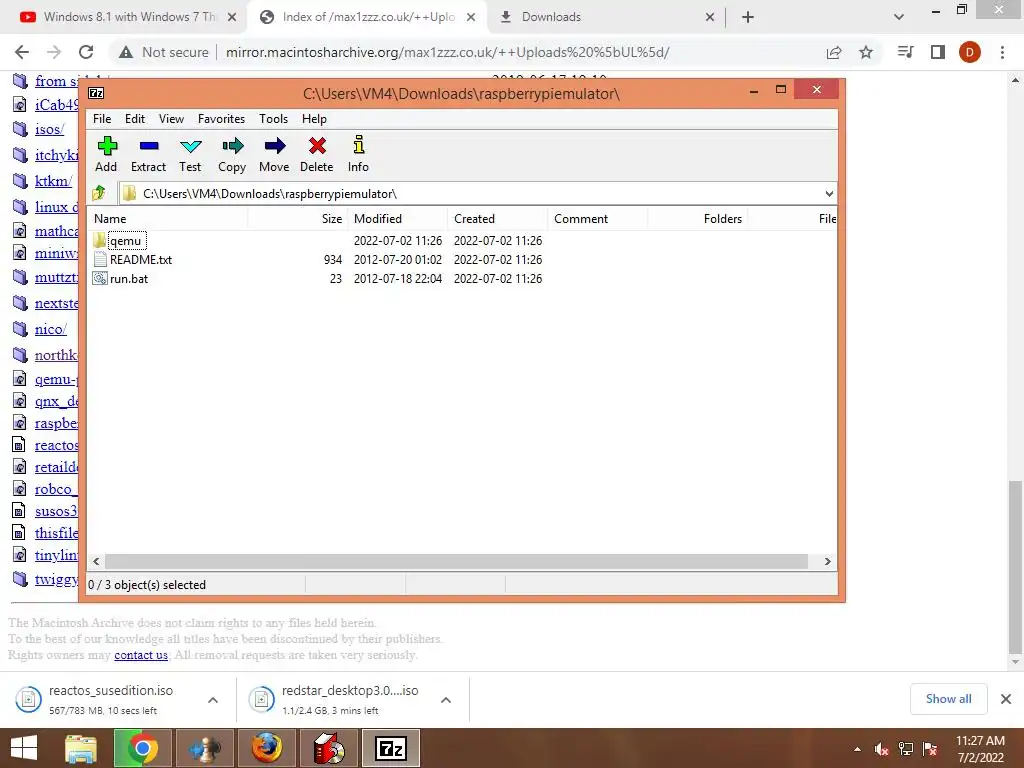The height and width of the screenshot is (768, 1024).
Task: Reload the Chrome page
Action: pyautogui.click(x=86, y=52)
